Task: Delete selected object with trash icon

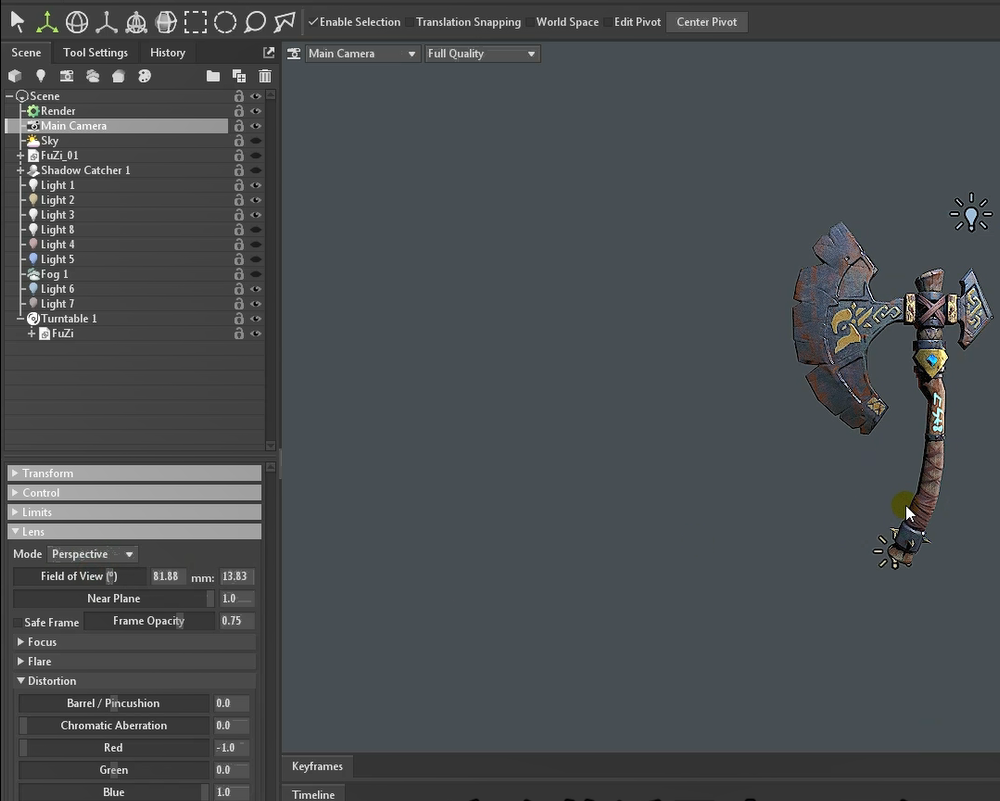Action: 265,76
